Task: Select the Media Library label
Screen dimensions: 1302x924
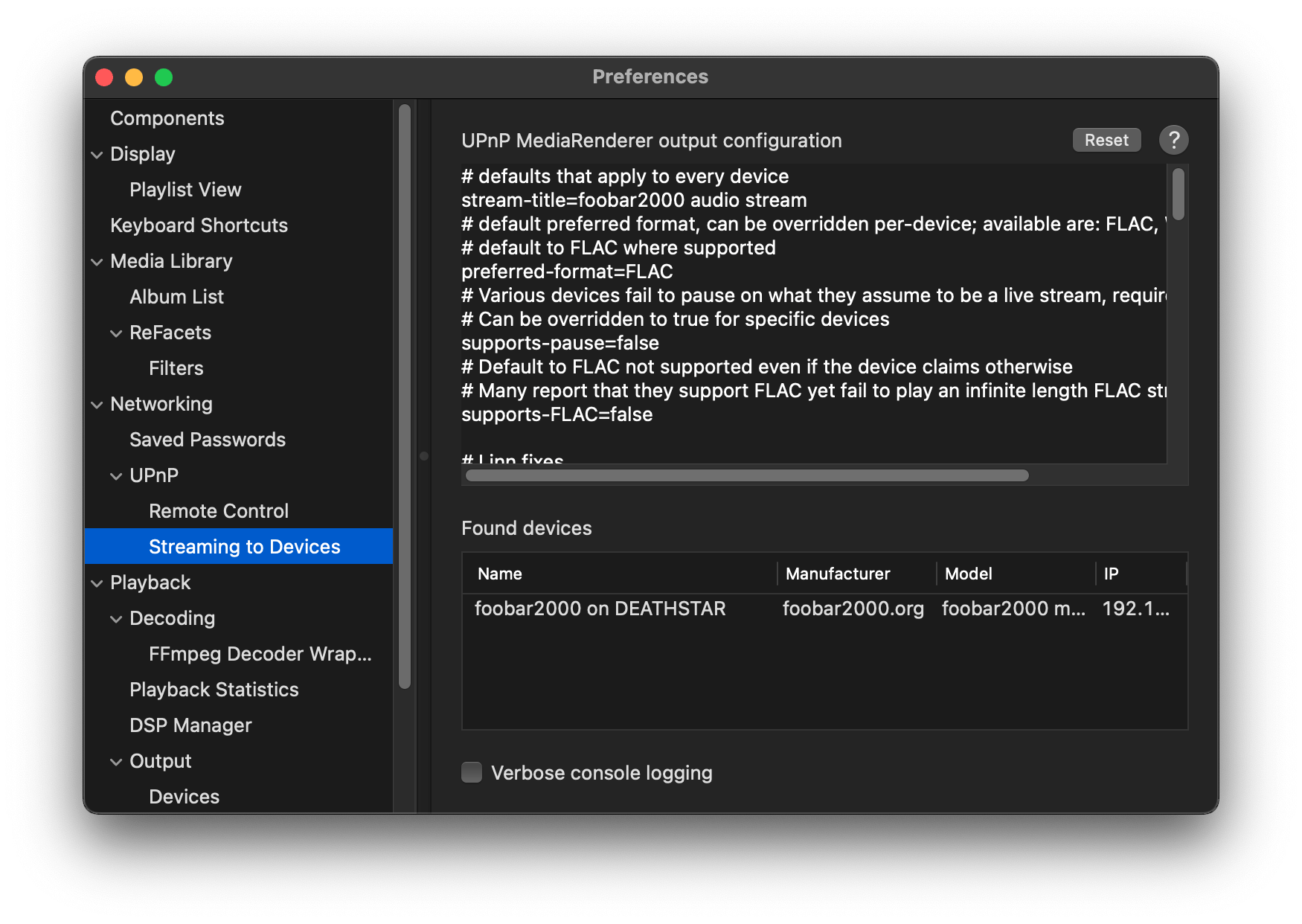Action: coord(171,261)
